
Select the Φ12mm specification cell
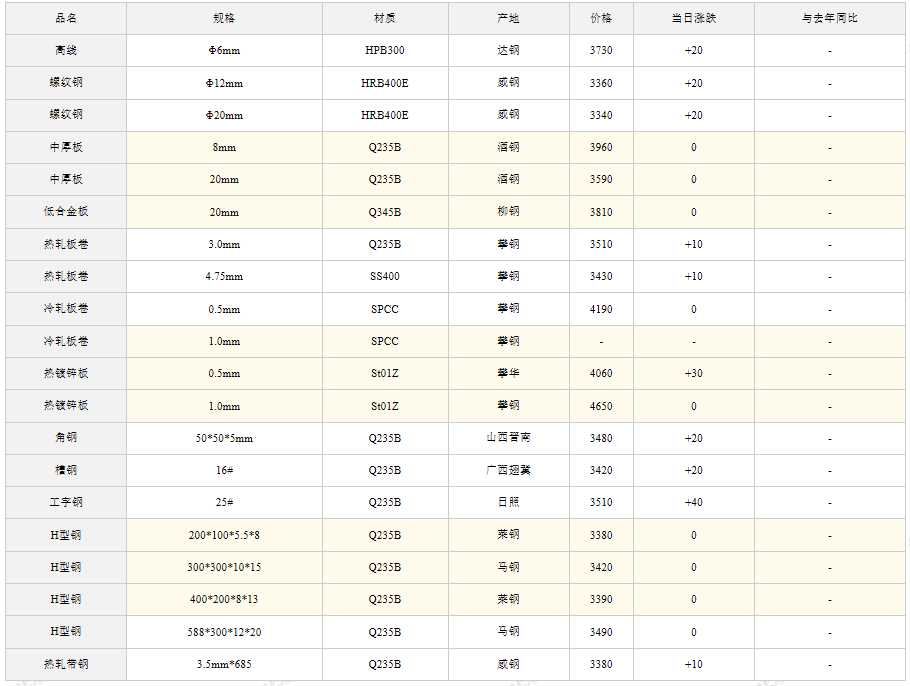224,83
